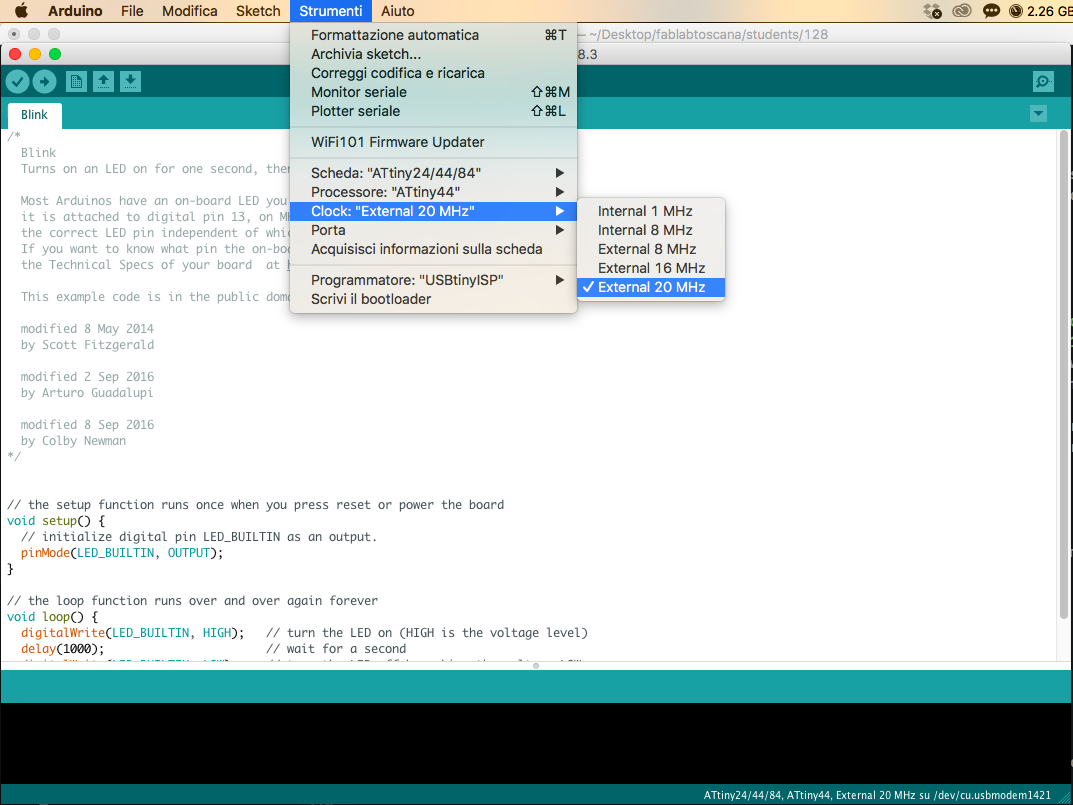Click the Verify checkmark button
Viewport: 1073px width, 805px height.
click(18, 81)
